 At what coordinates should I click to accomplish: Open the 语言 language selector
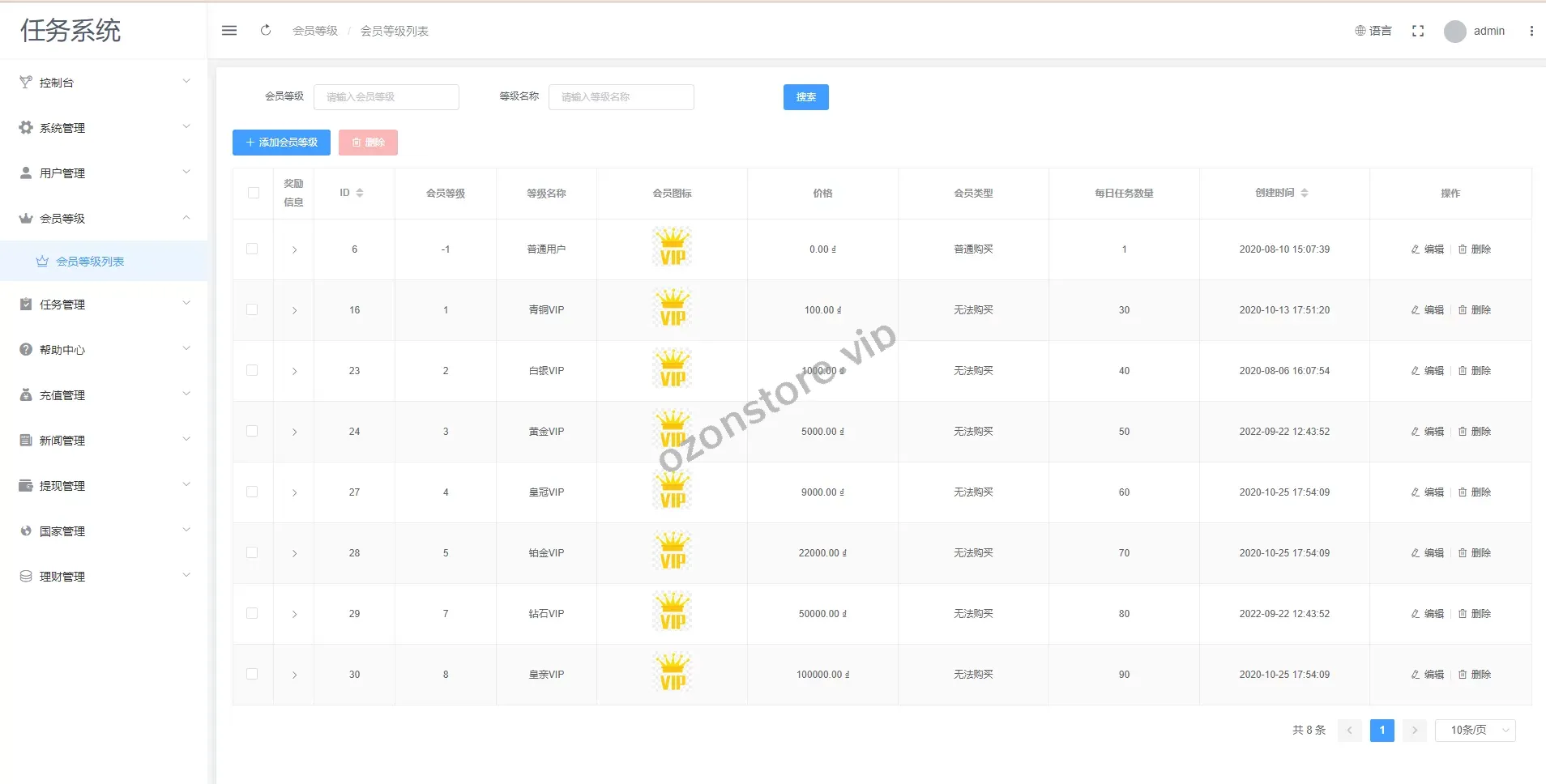coord(1373,31)
